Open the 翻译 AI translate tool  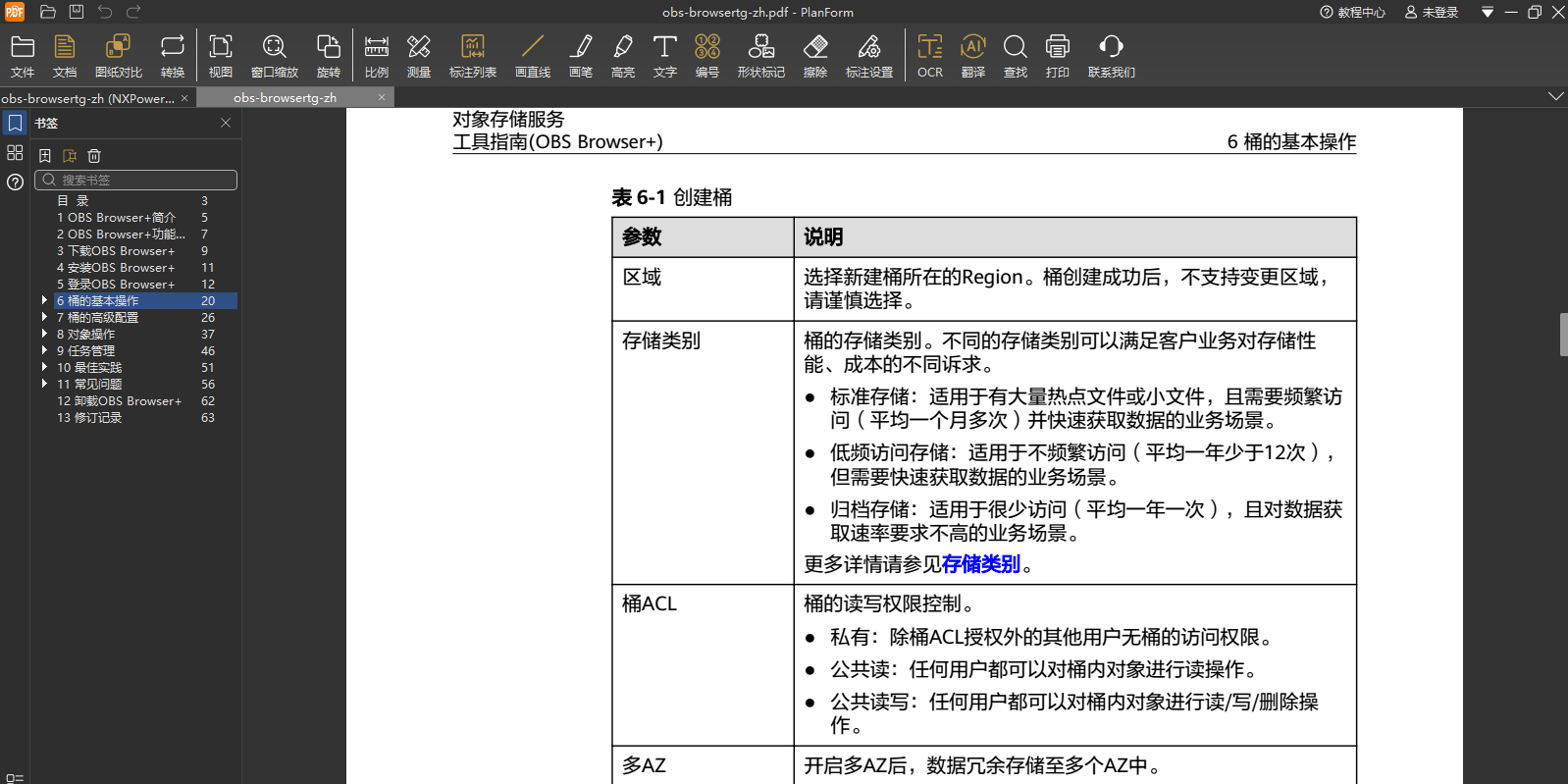[x=972, y=56]
